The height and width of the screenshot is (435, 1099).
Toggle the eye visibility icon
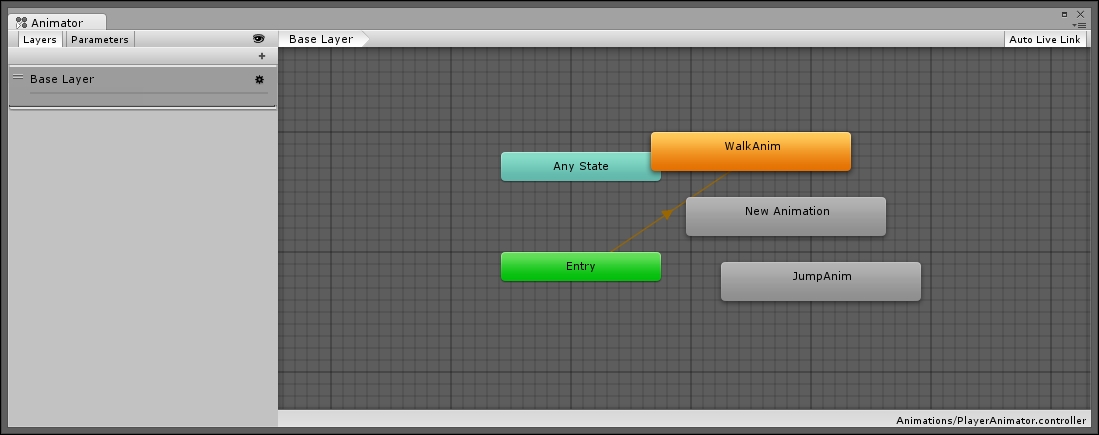pyautogui.click(x=259, y=39)
